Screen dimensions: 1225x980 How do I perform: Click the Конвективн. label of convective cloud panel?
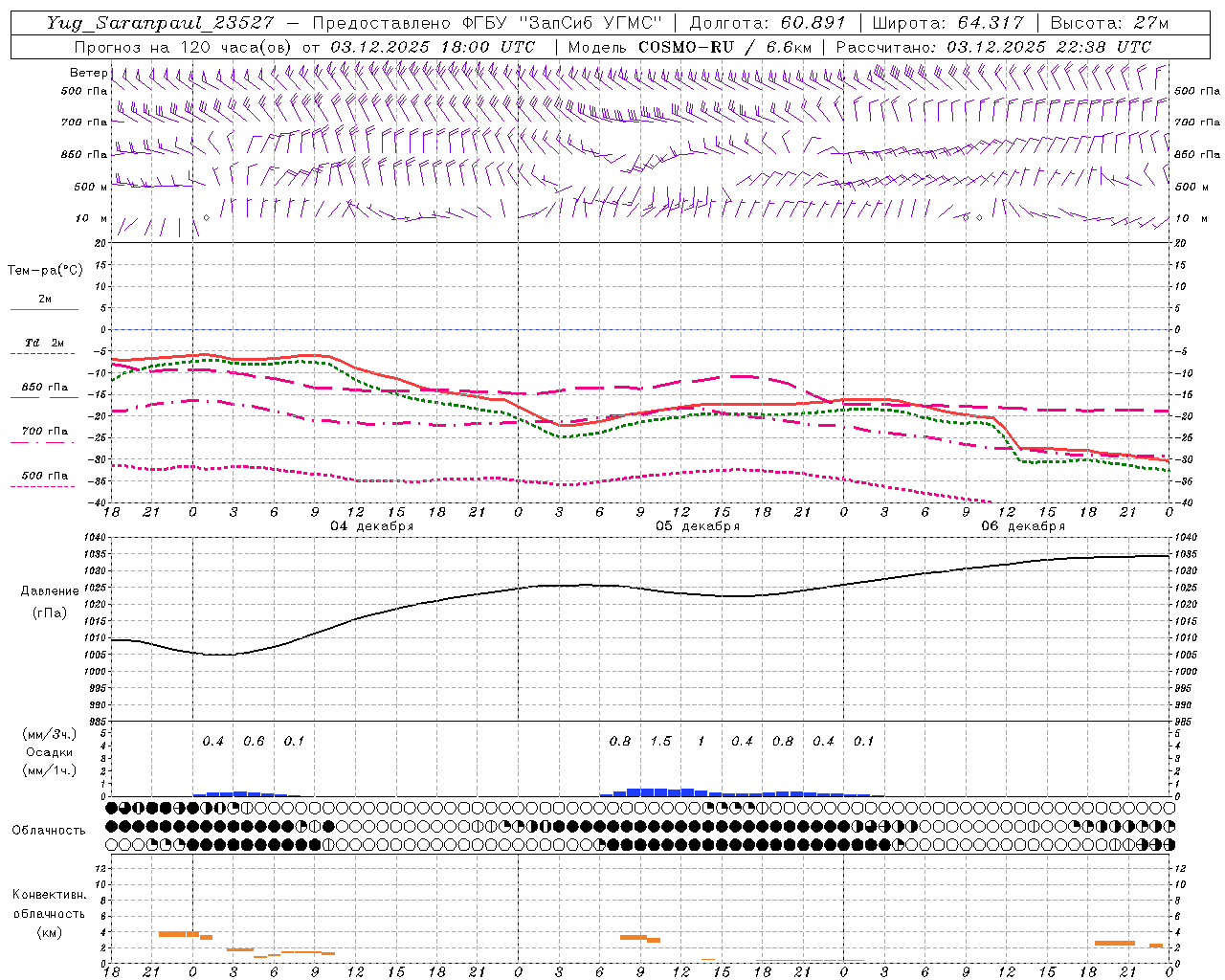[49, 895]
